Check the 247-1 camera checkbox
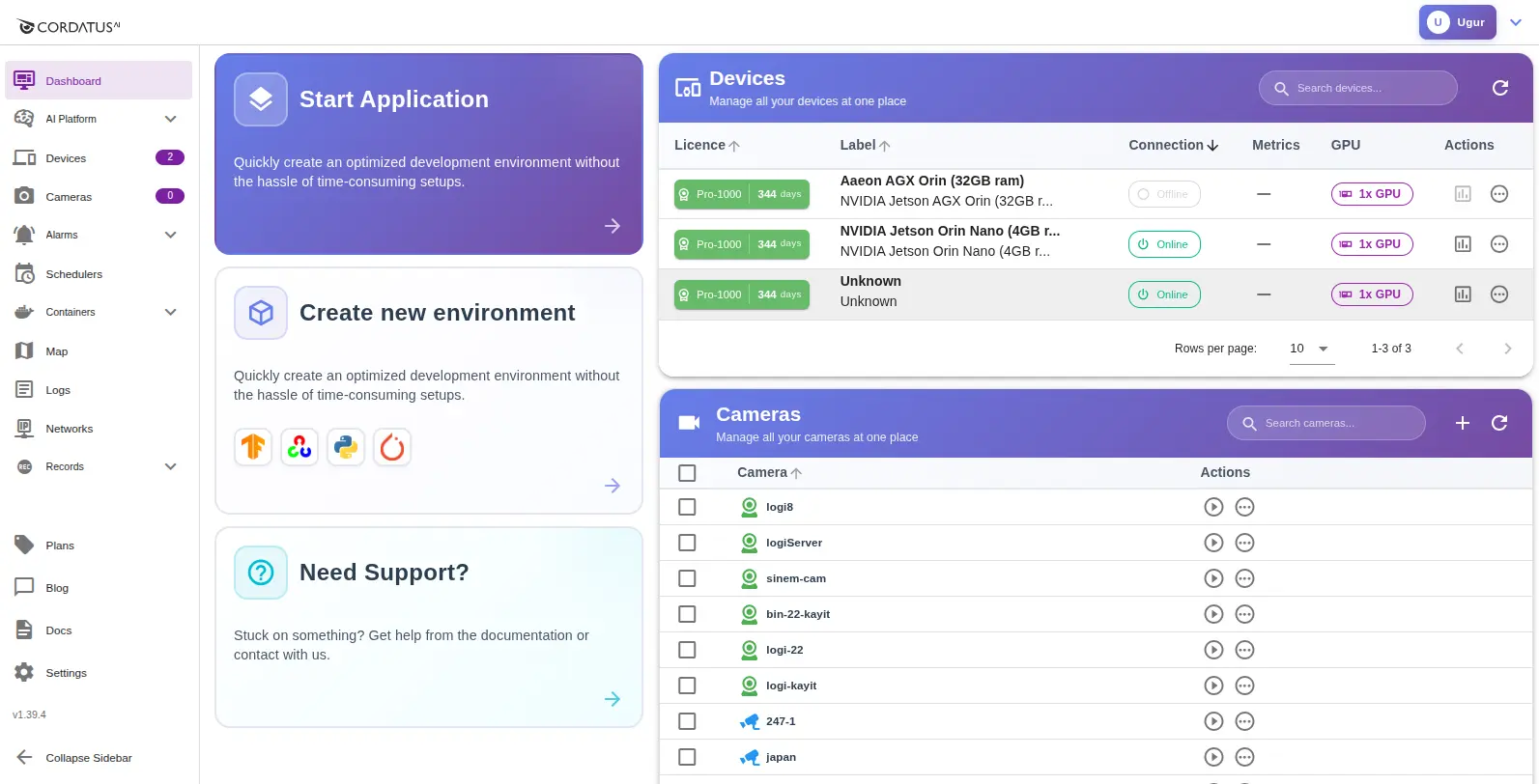The width and height of the screenshot is (1539, 784). coord(687,721)
